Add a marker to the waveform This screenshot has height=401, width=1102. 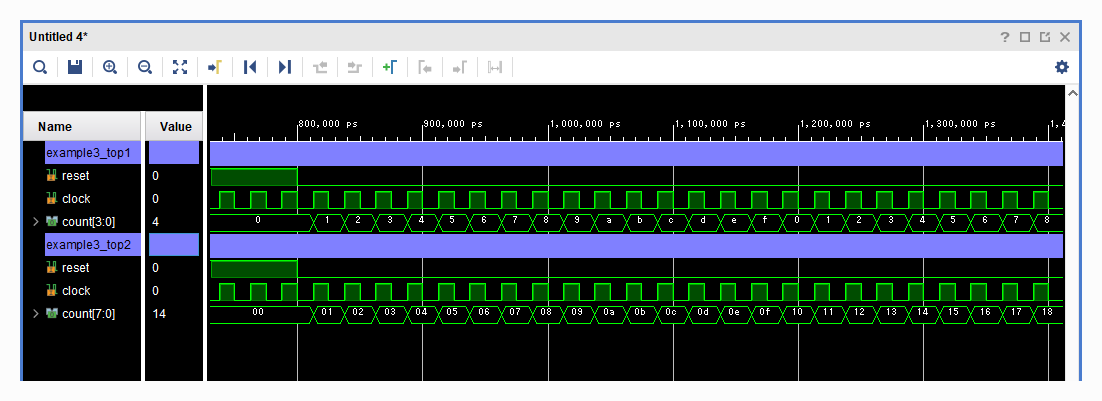pos(390,67)
